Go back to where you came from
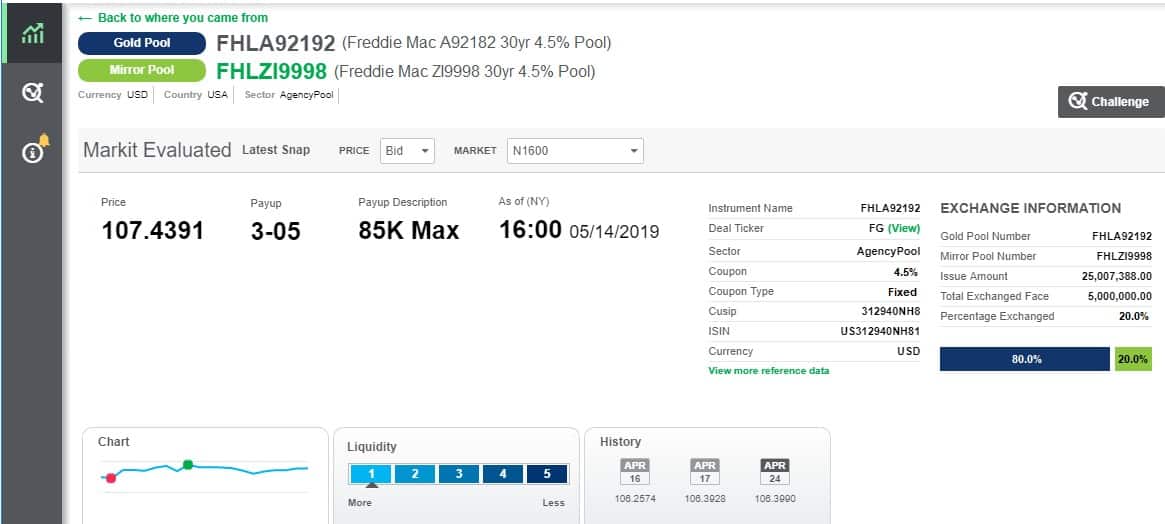Image resolution: width=1165 pixels, height=524 pixels. pos(173,17)
